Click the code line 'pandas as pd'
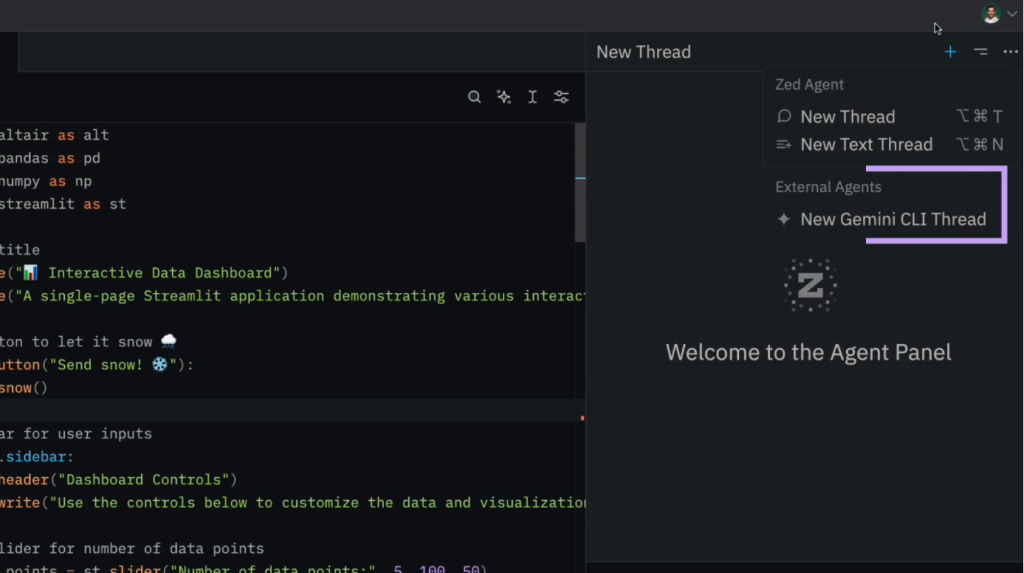 (50, 158)
